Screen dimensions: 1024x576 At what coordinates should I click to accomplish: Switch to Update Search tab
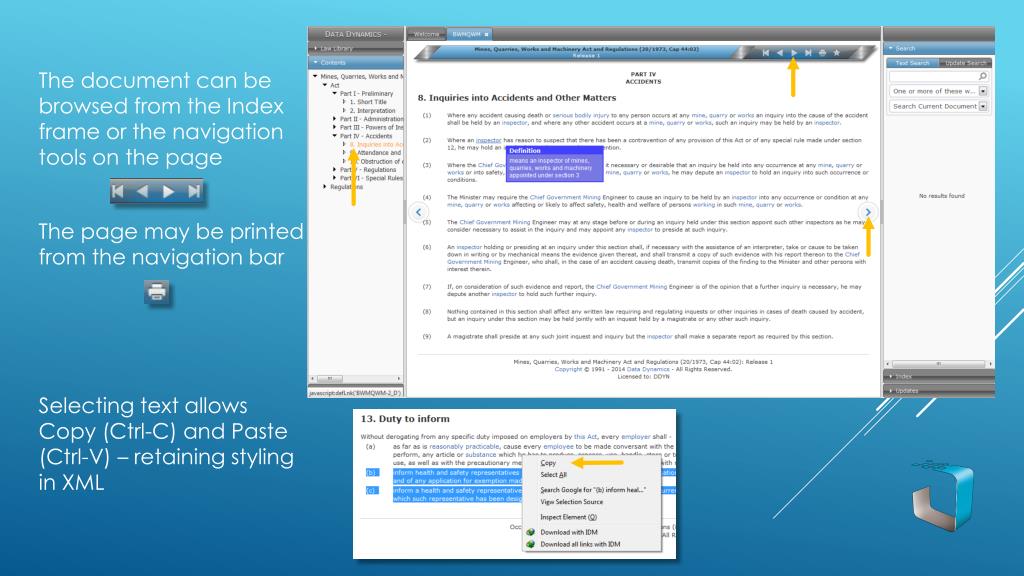click(965, 63)
